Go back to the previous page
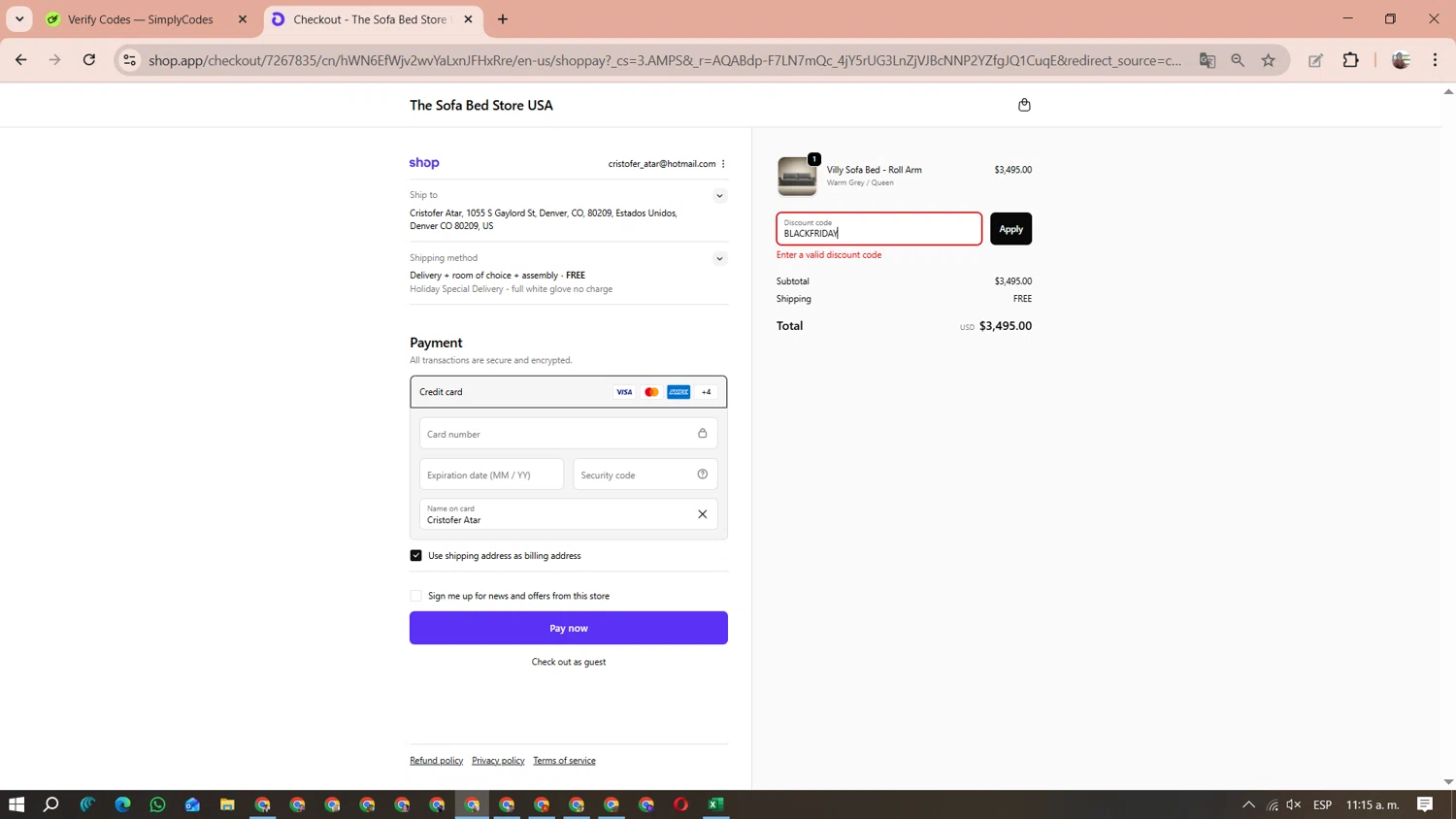 (21, 60)
